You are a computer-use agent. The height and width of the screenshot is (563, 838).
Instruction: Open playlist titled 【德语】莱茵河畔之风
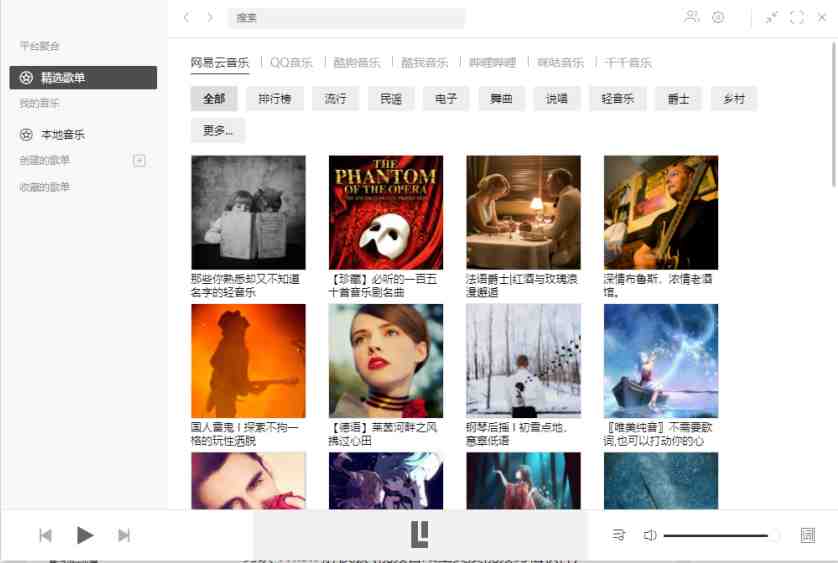383,434
